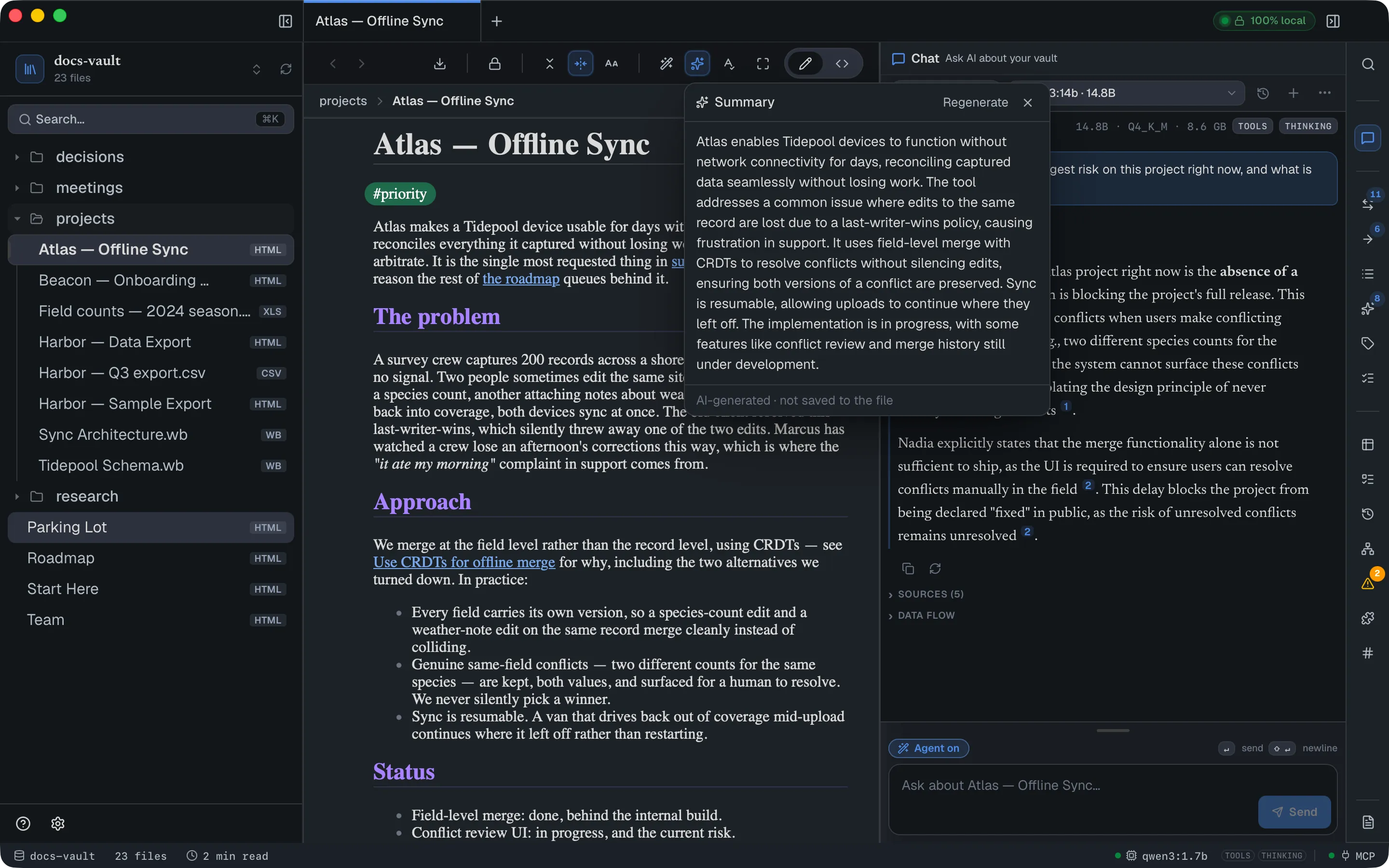
Task: Open Sync Architecture.wb in the file tree
Action: pyautogui.click(x=151, y=434)
